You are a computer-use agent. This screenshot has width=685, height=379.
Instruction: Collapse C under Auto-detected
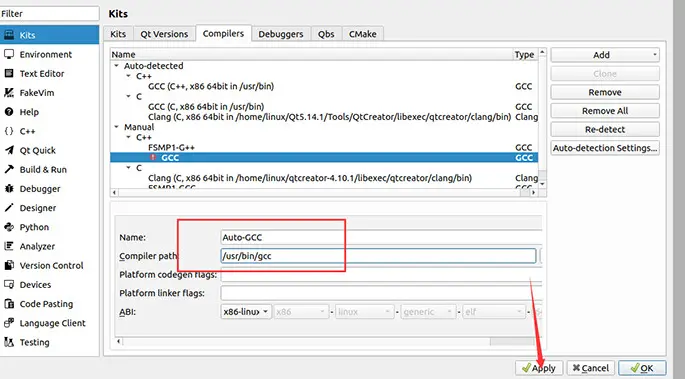(x=128, y=96)
